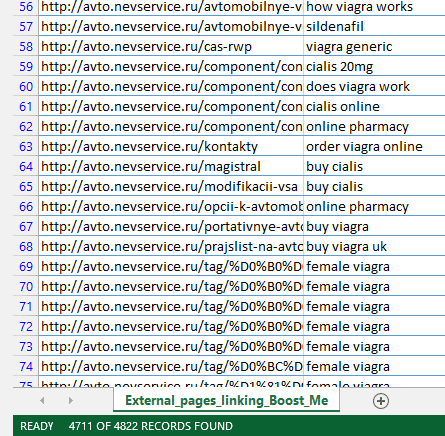Go to next sheet tab arrow

pyautogui.click(x=70, y=400)
